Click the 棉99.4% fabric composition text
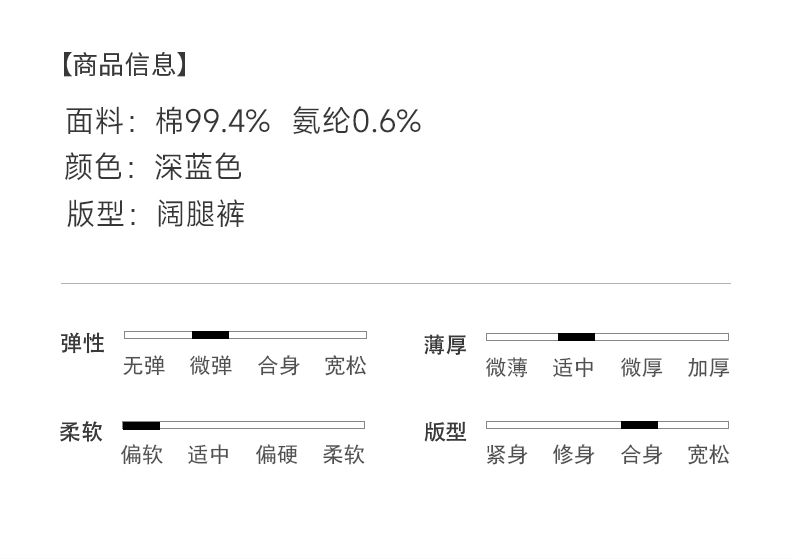790x559 pixels. coord(212,122)
